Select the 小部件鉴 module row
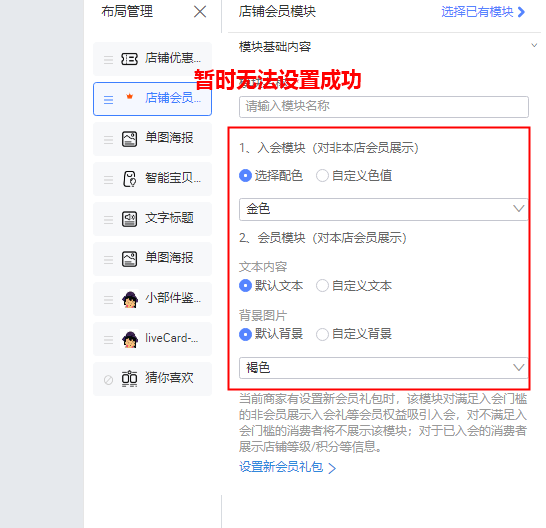546x528 pixels. 152,299
